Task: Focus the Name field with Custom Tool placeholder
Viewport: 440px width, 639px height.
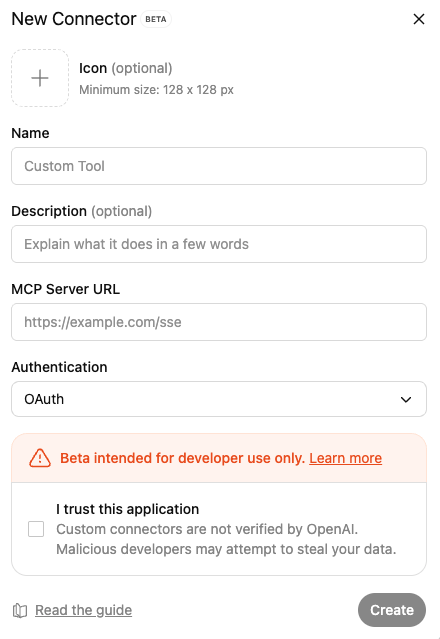Action: coord(219,166)
